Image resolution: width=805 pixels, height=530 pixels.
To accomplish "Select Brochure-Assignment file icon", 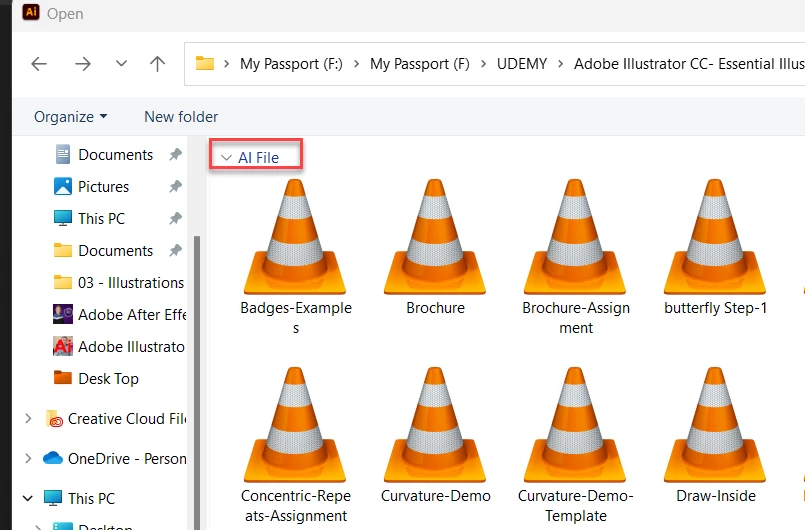I will 575,237.
